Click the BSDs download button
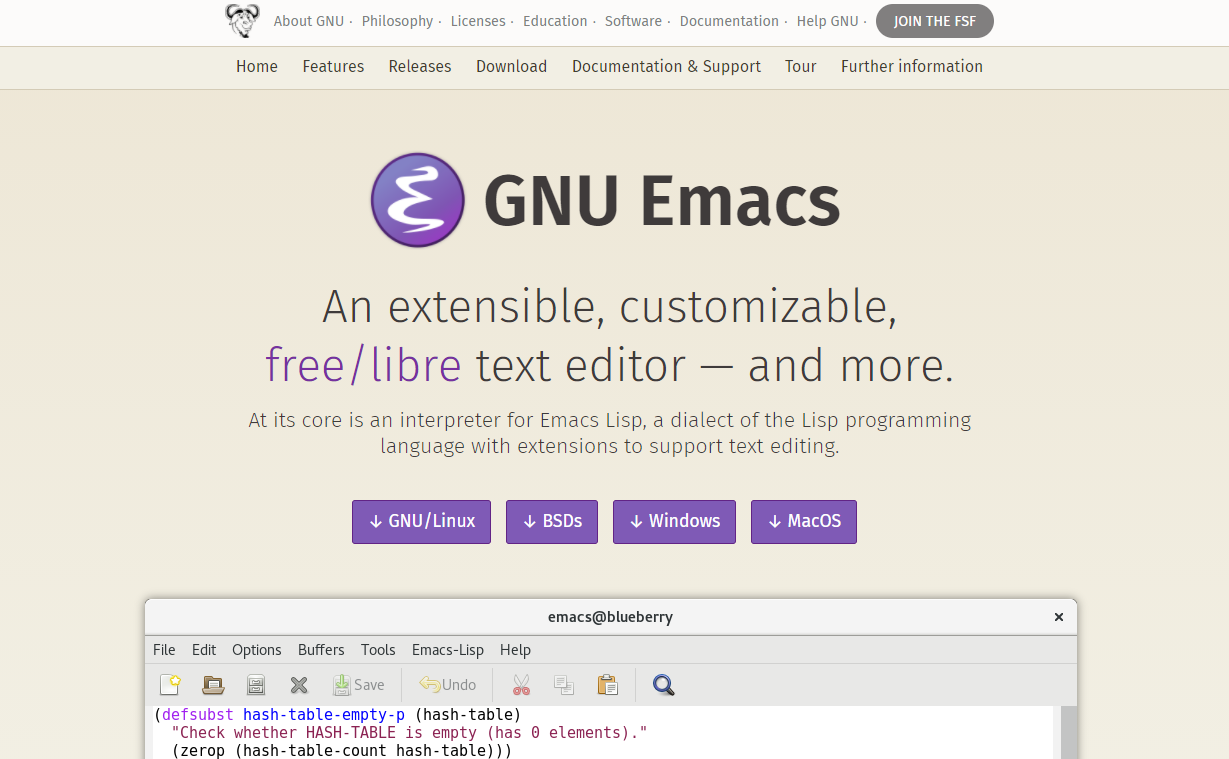Image resolution: width=1229 pixels, height=759 pixels. [x=552, y=522]
